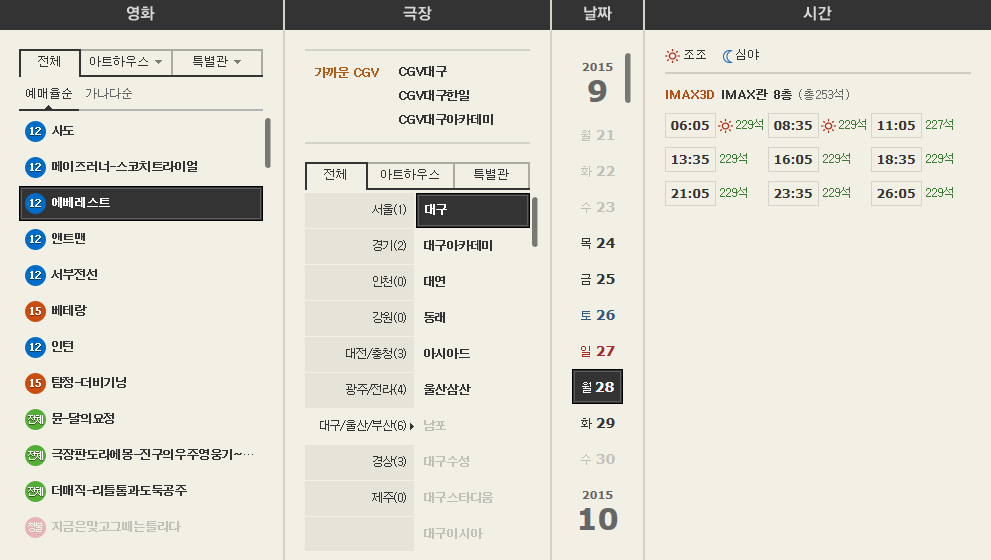
Task: Click the 청불 badge beside 지금은맞고그때는틀리다
Action: click(35, 527)
